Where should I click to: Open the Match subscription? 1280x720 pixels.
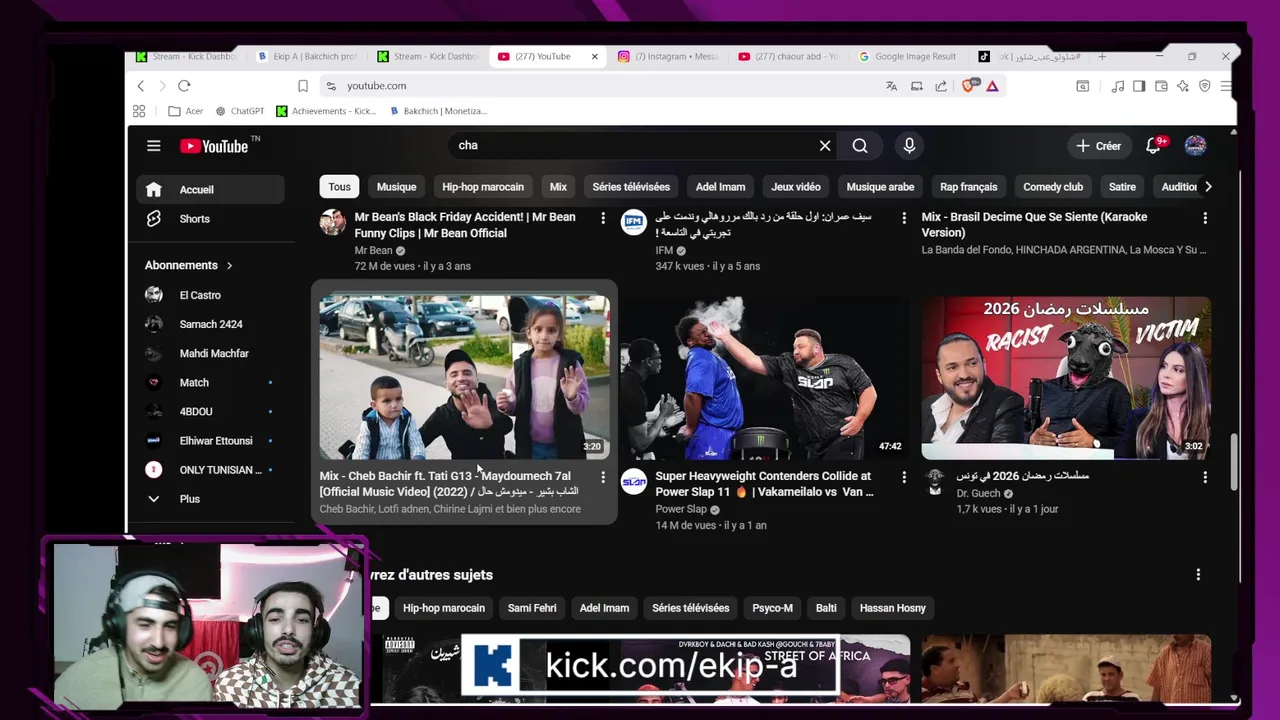click(210, 382)
